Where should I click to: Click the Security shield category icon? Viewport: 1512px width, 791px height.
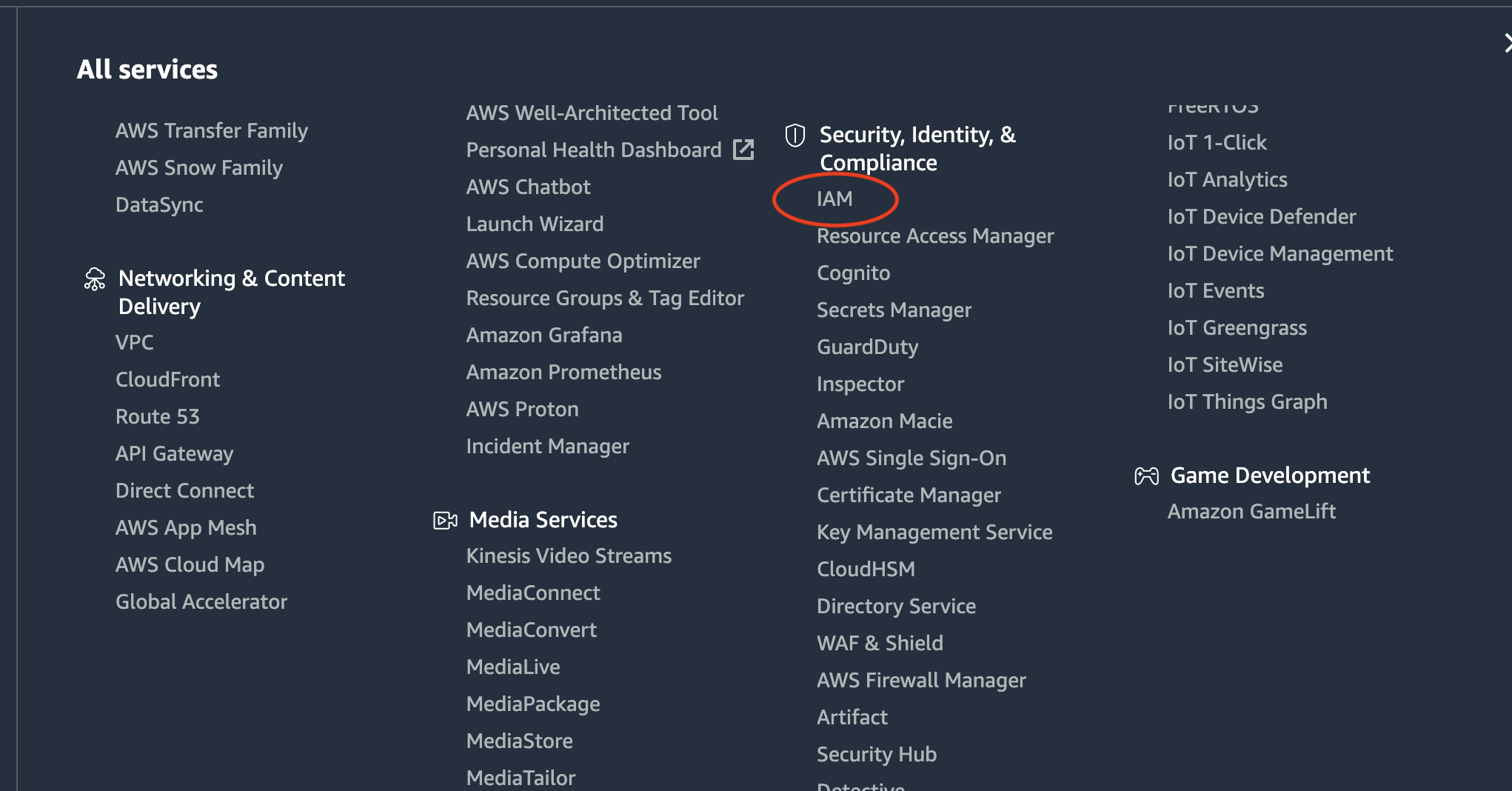point(795,136)
